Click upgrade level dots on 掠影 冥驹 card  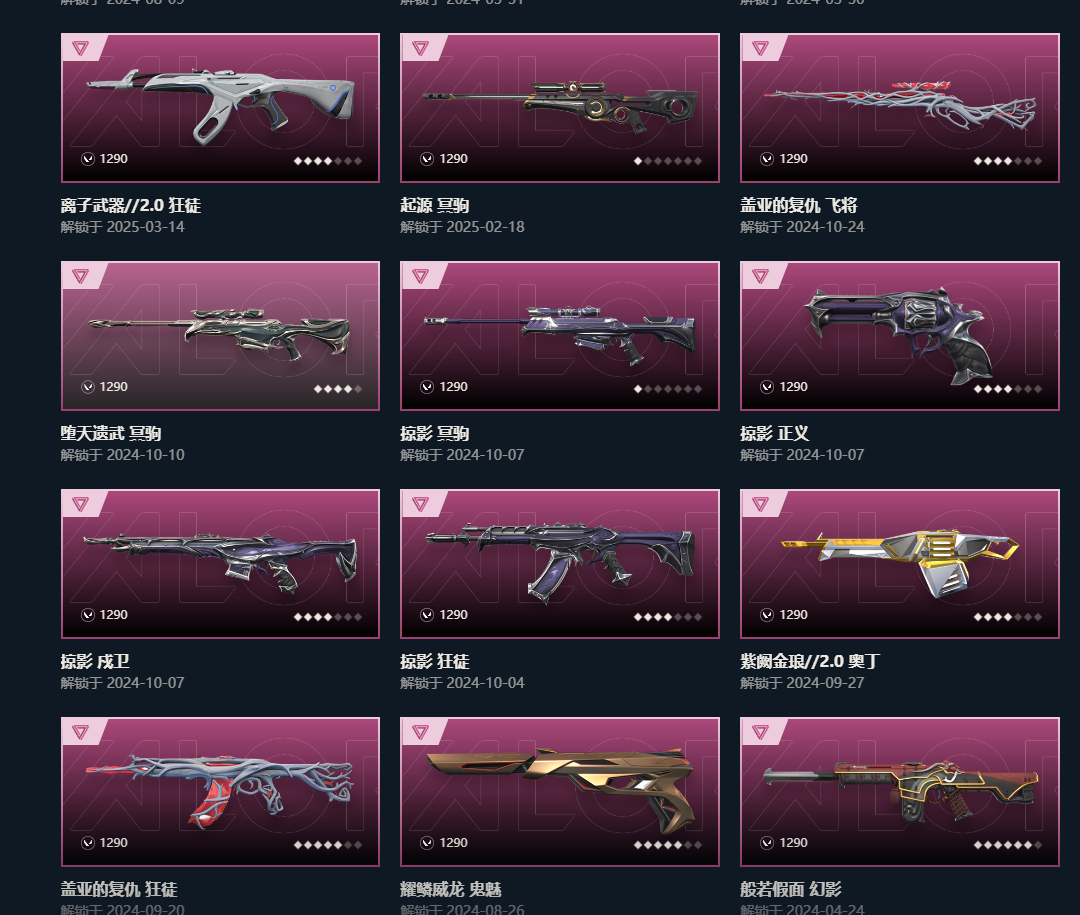tap(667, 389)
